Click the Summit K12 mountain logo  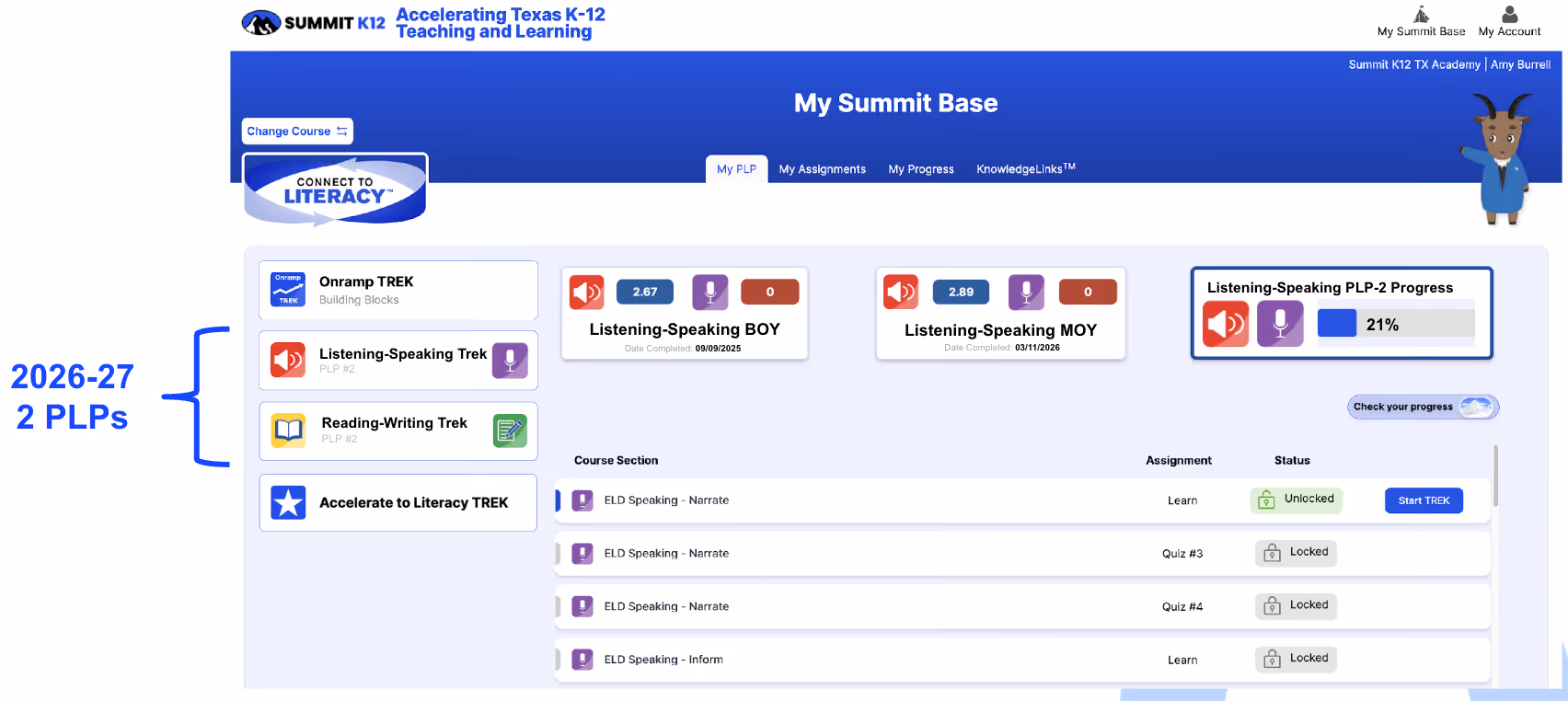260,22
